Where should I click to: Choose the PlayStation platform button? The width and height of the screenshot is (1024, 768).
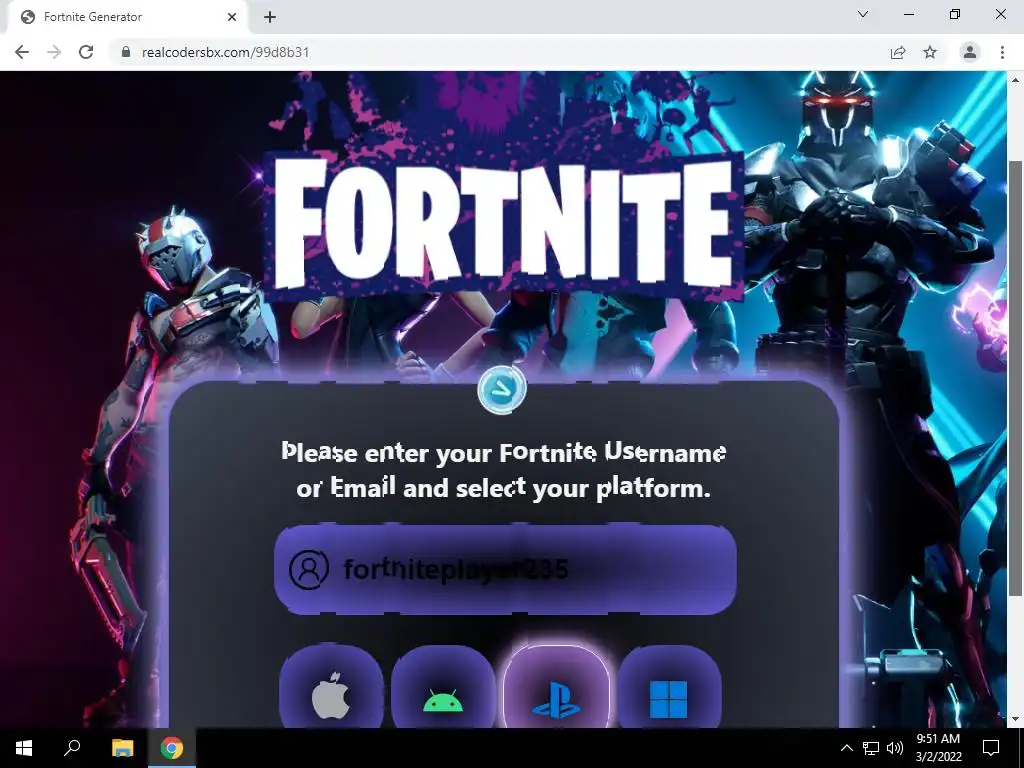click(556, 687)
